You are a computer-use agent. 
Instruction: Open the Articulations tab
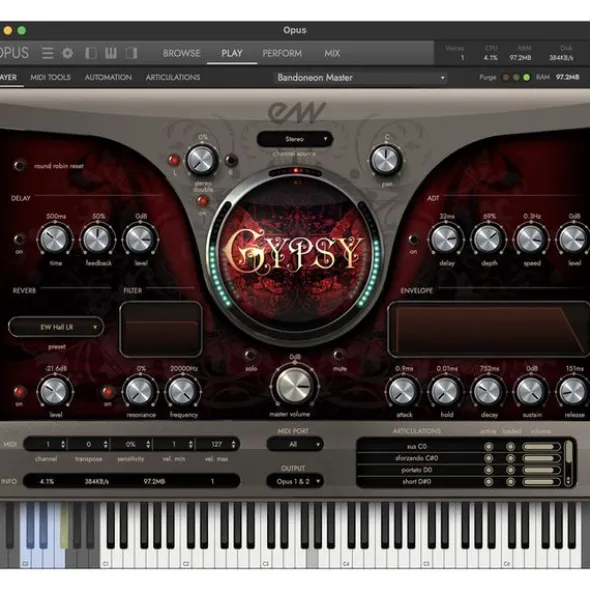[x=173, y=77]
